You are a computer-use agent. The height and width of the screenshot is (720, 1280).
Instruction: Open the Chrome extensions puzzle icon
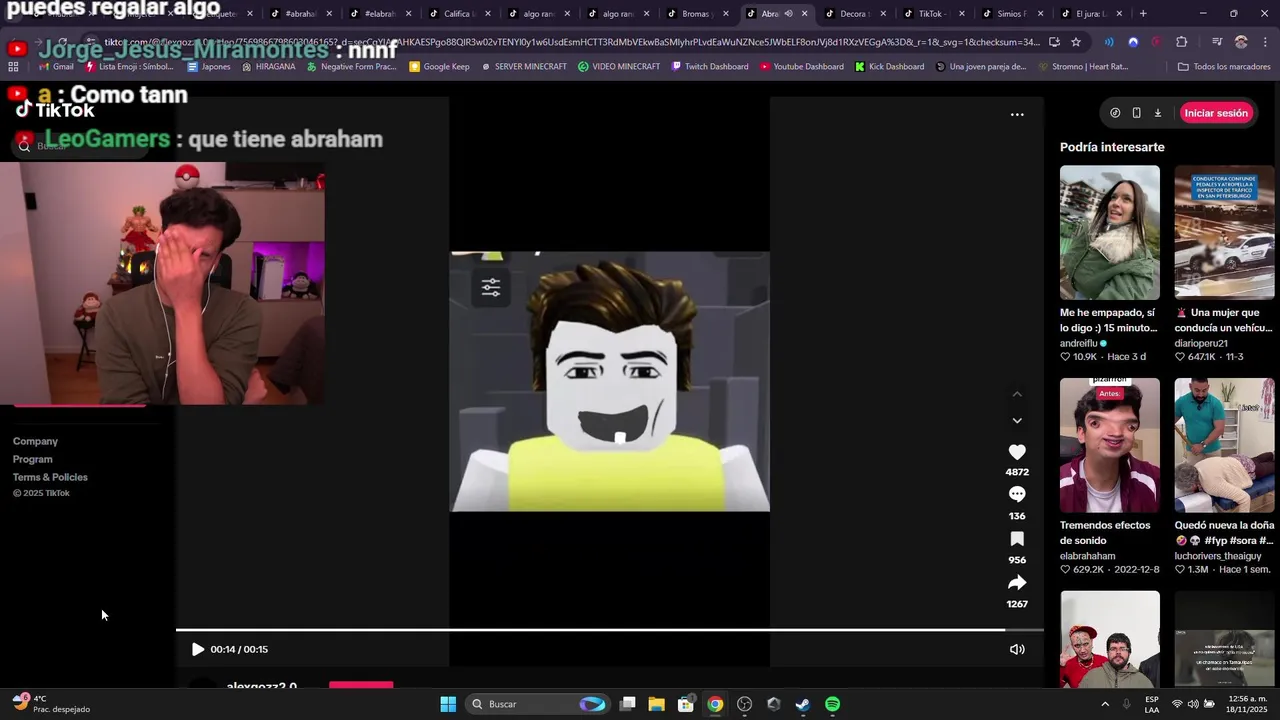(1182, 42)
